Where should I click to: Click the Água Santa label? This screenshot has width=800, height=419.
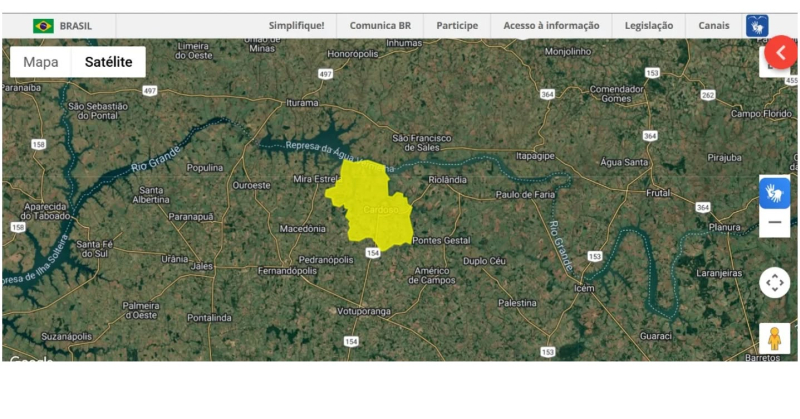pos(624,162)
